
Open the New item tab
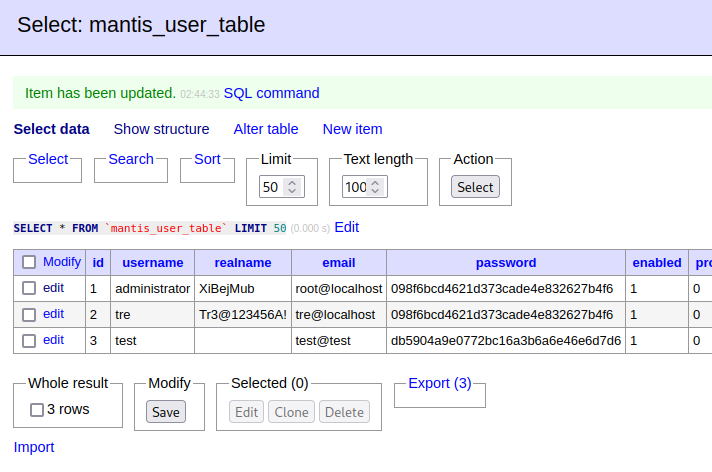(352, 129)
